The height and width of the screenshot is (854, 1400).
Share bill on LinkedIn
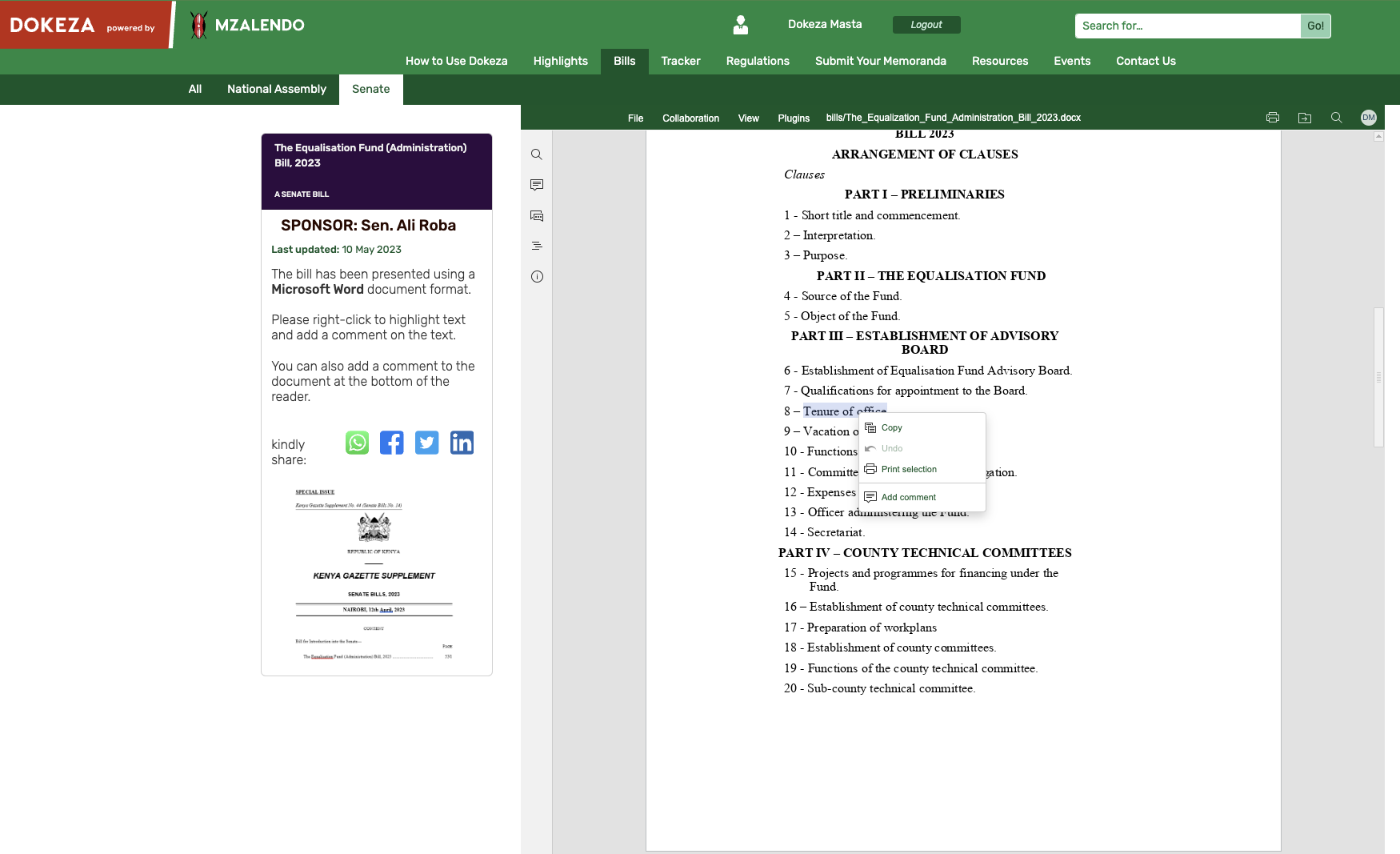point(462,443)
